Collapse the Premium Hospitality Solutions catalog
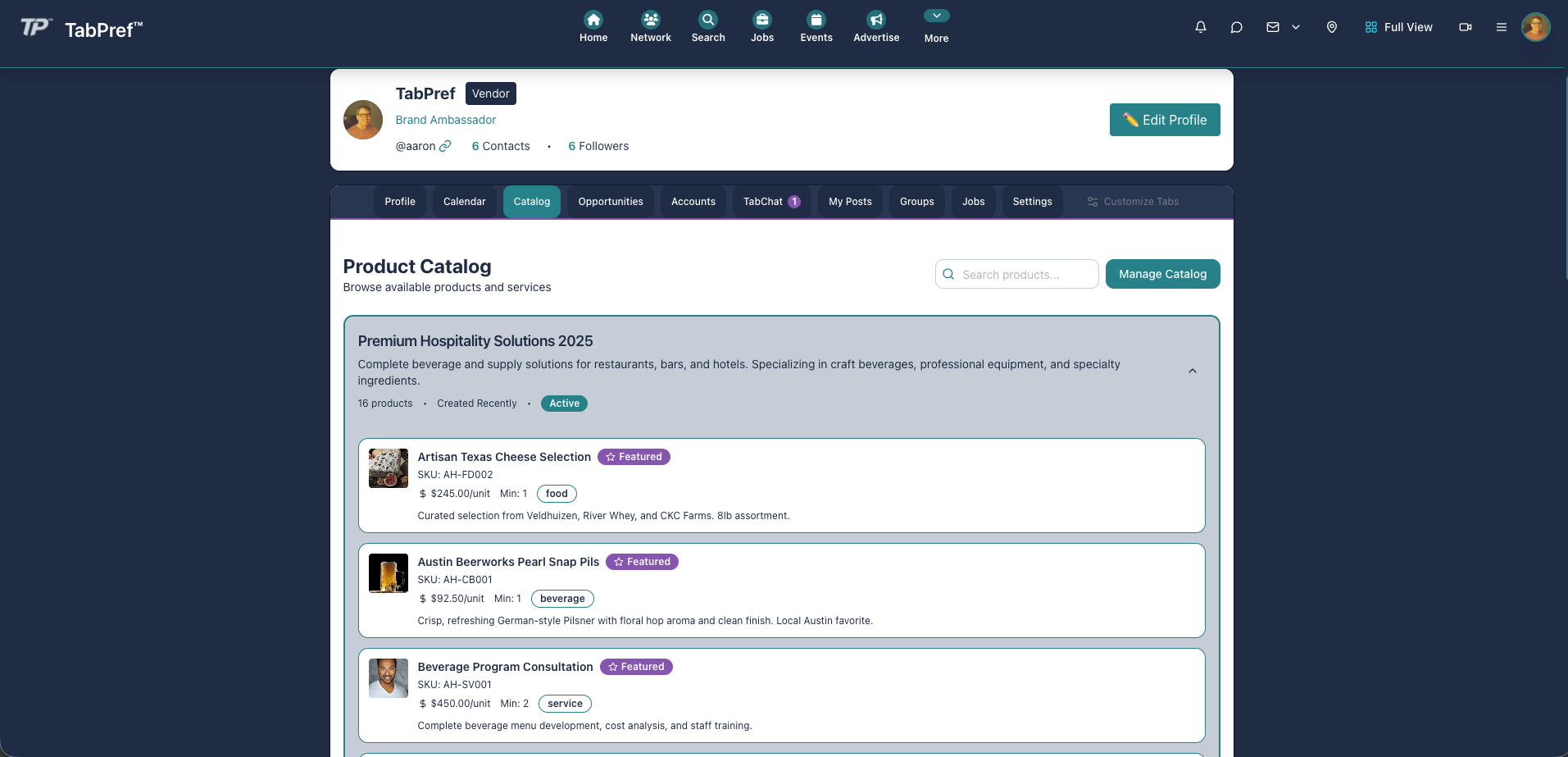 point(1193,371)
